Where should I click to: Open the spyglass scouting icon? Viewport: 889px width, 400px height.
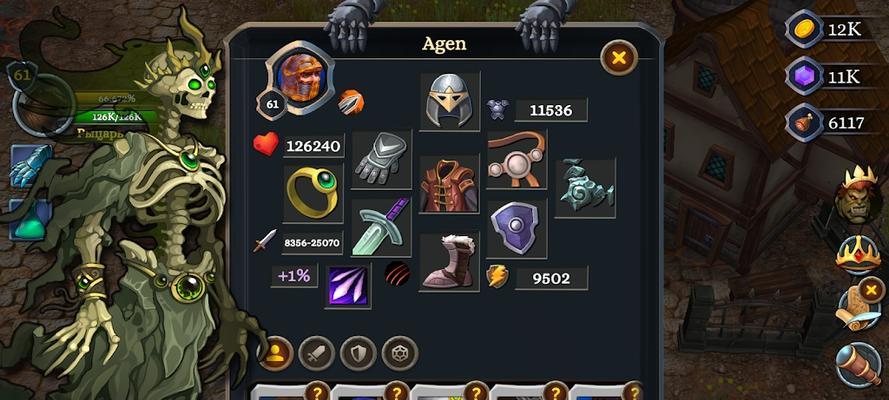click(x=858, y=365)
